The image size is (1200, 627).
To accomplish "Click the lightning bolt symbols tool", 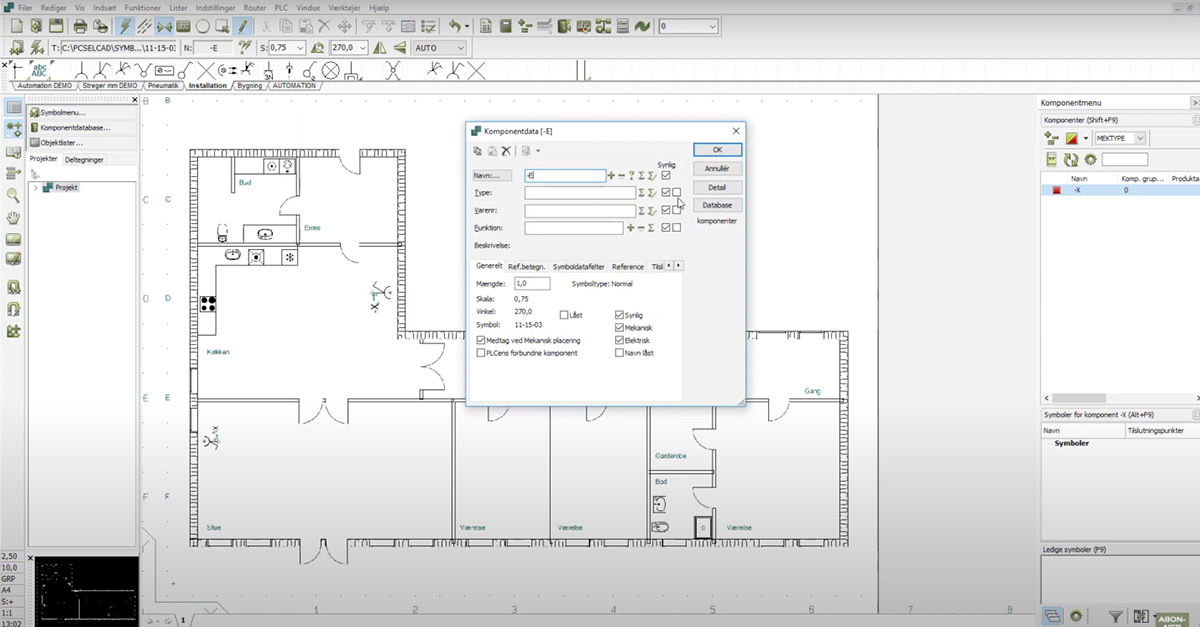I will (127, 26).
